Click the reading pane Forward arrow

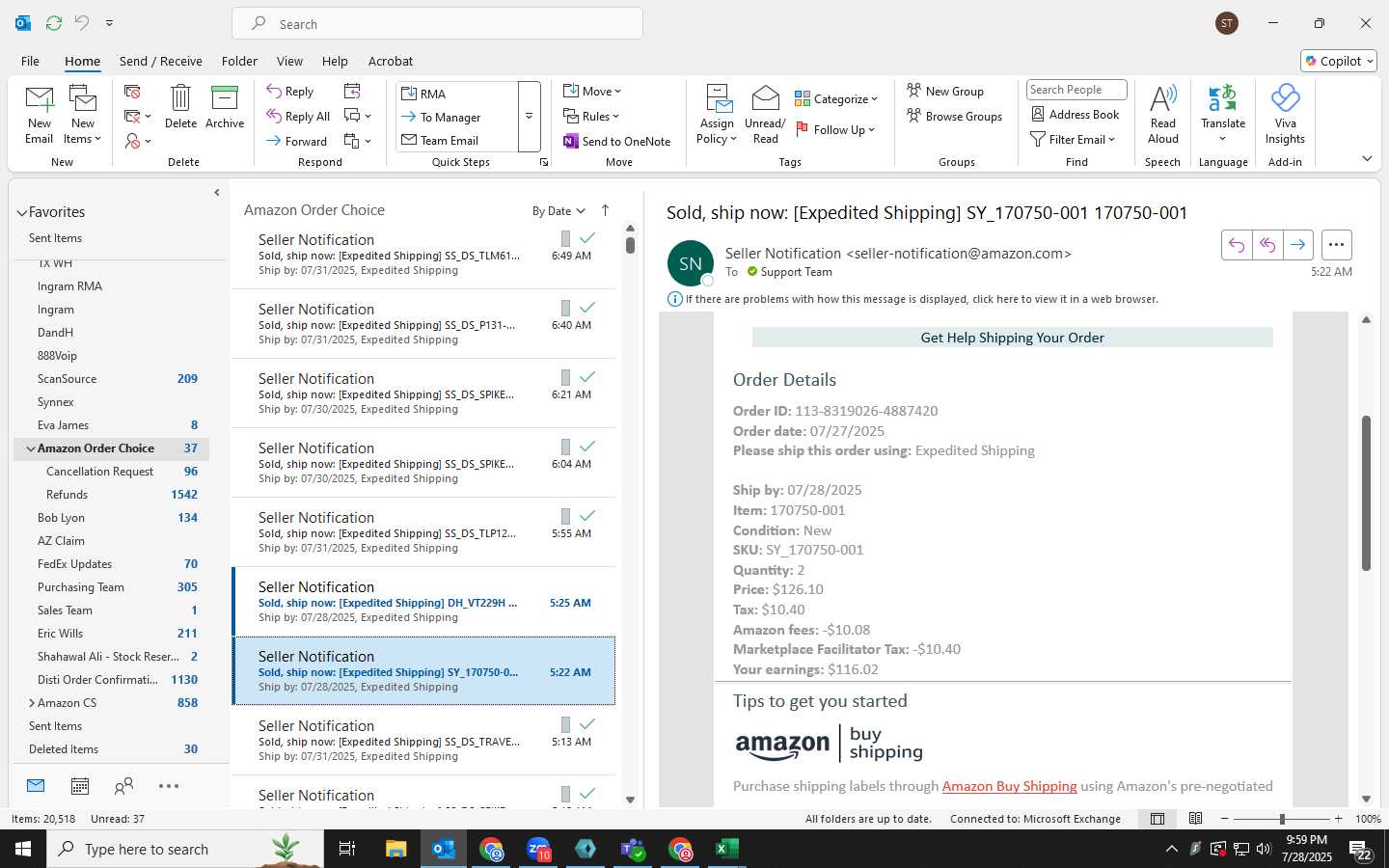pos(1298,245)
